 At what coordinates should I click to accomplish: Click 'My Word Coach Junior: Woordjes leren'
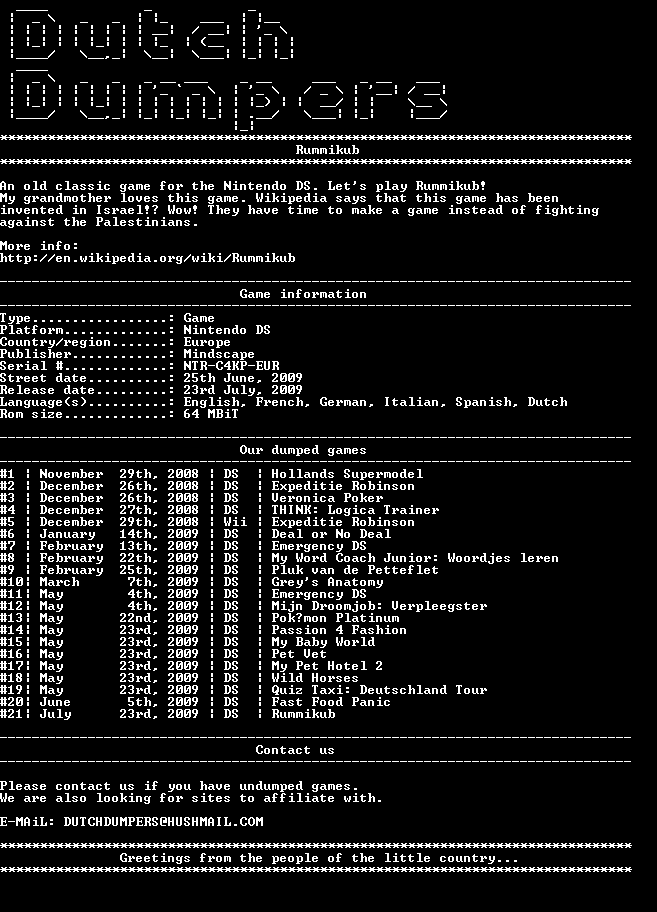[415, 558]
